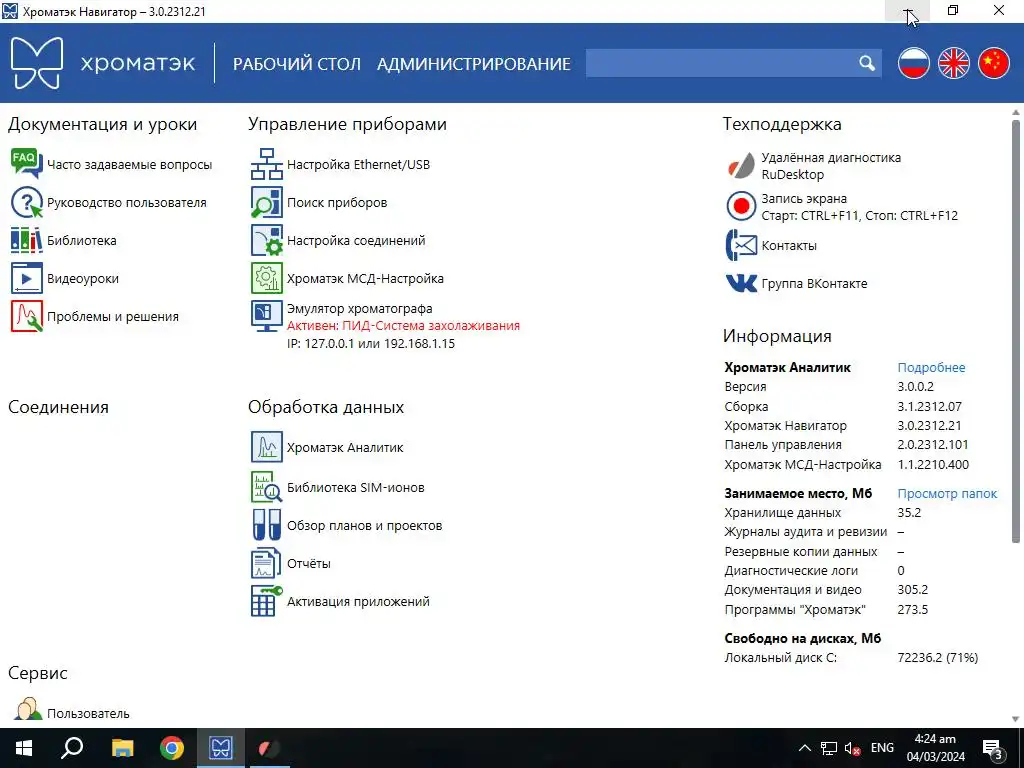Switch language with the British flag
1024x768 pixels.
(x=953, y=63)
